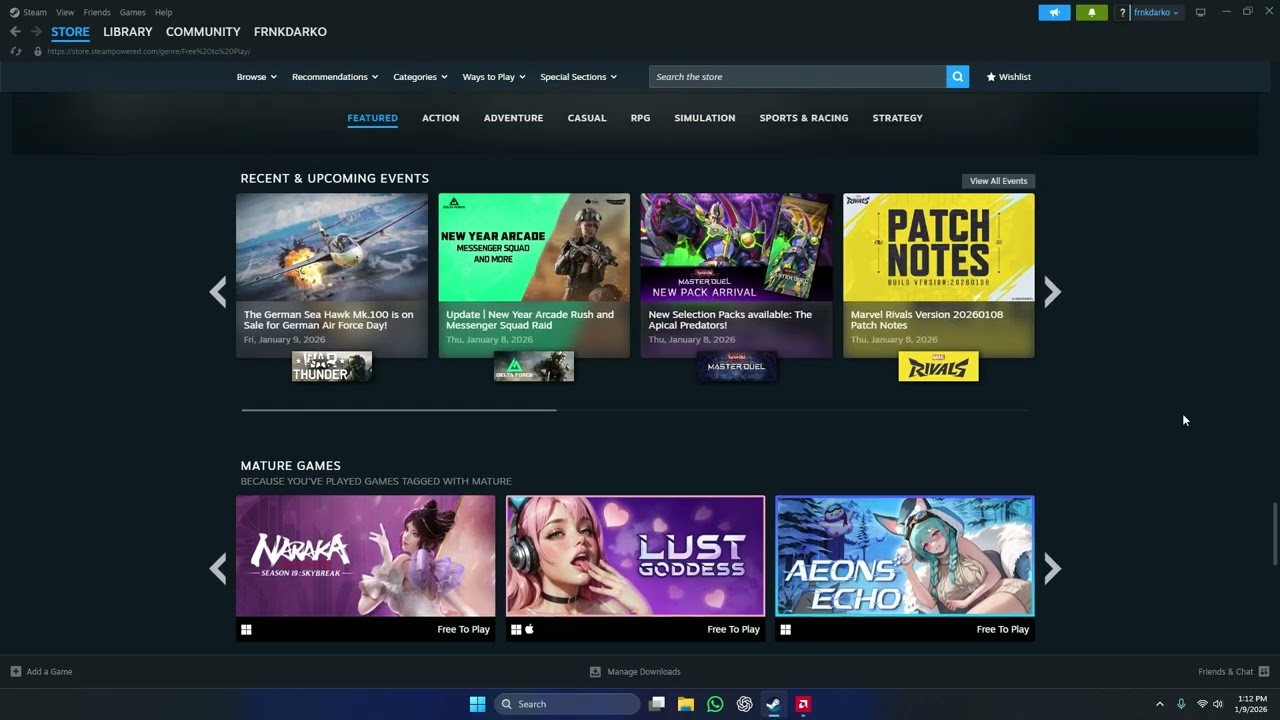Click the War Thunder logo badge

332,366
